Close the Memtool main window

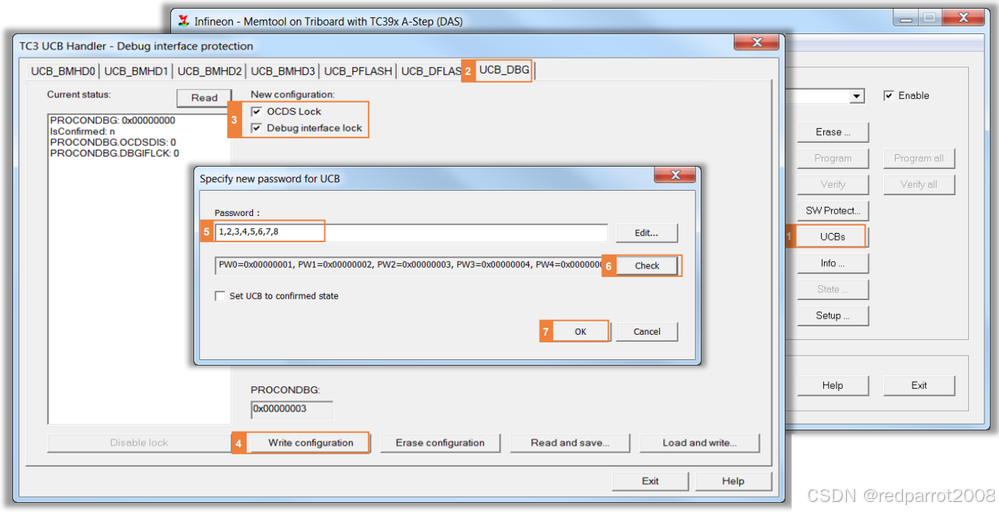[x=963, y=19]
